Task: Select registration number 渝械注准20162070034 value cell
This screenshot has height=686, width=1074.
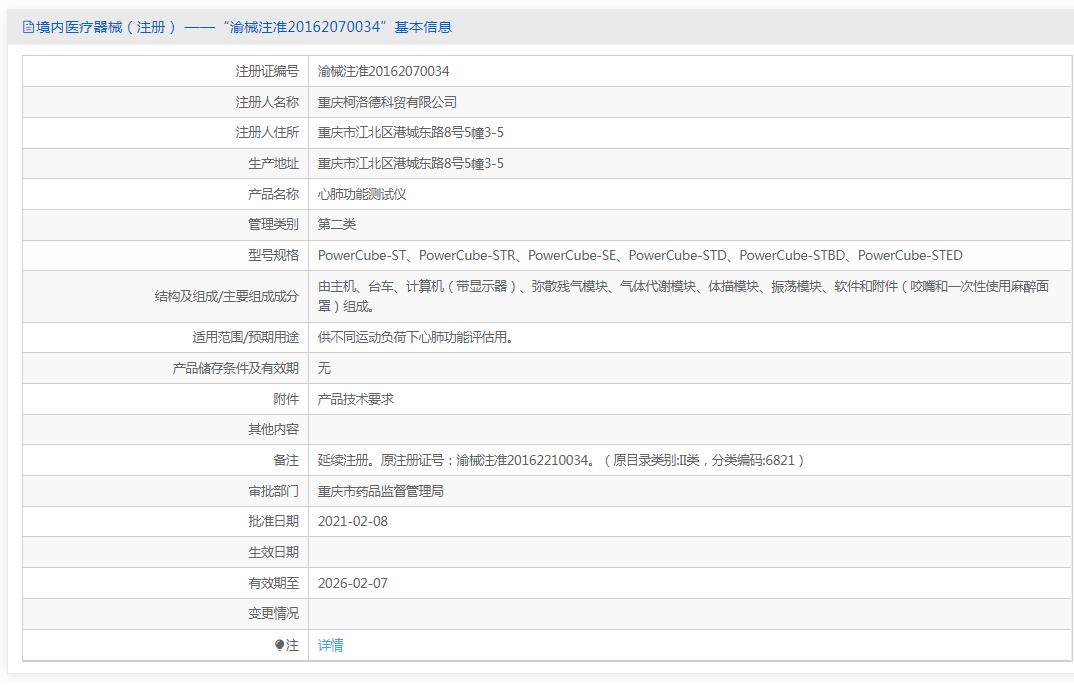Action: 384,71
